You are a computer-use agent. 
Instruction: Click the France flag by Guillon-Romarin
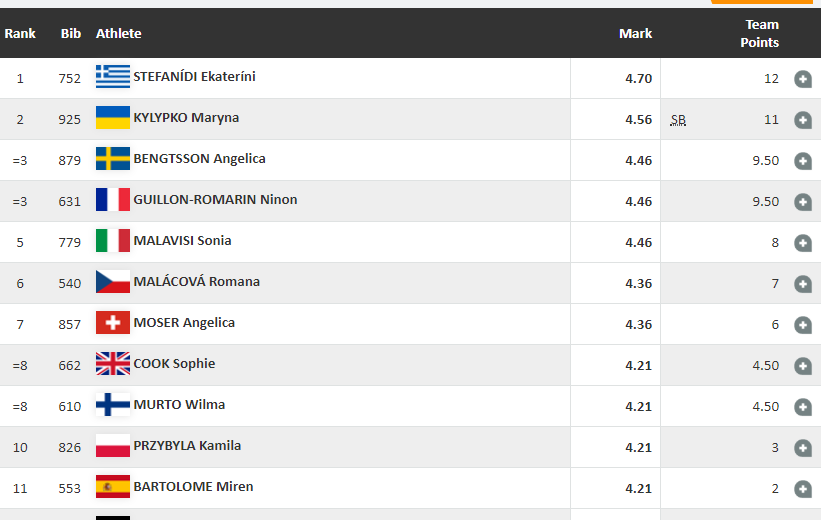(x=113, y=200)
